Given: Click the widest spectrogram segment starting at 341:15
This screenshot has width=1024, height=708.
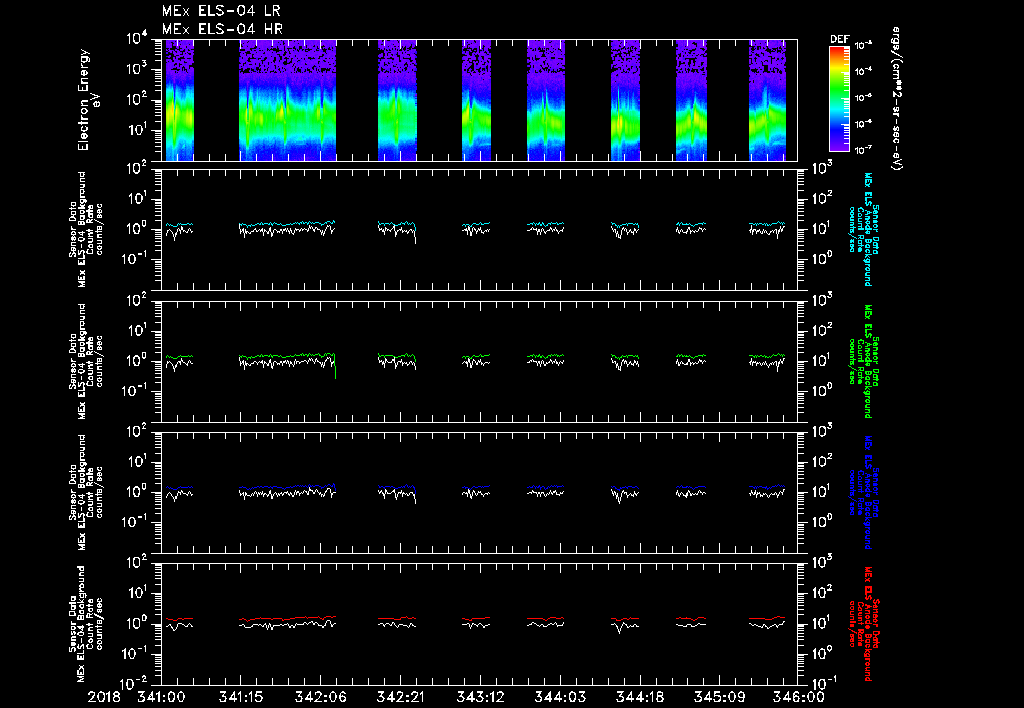Looking at the screenshot, I should (x=287, y=100).
